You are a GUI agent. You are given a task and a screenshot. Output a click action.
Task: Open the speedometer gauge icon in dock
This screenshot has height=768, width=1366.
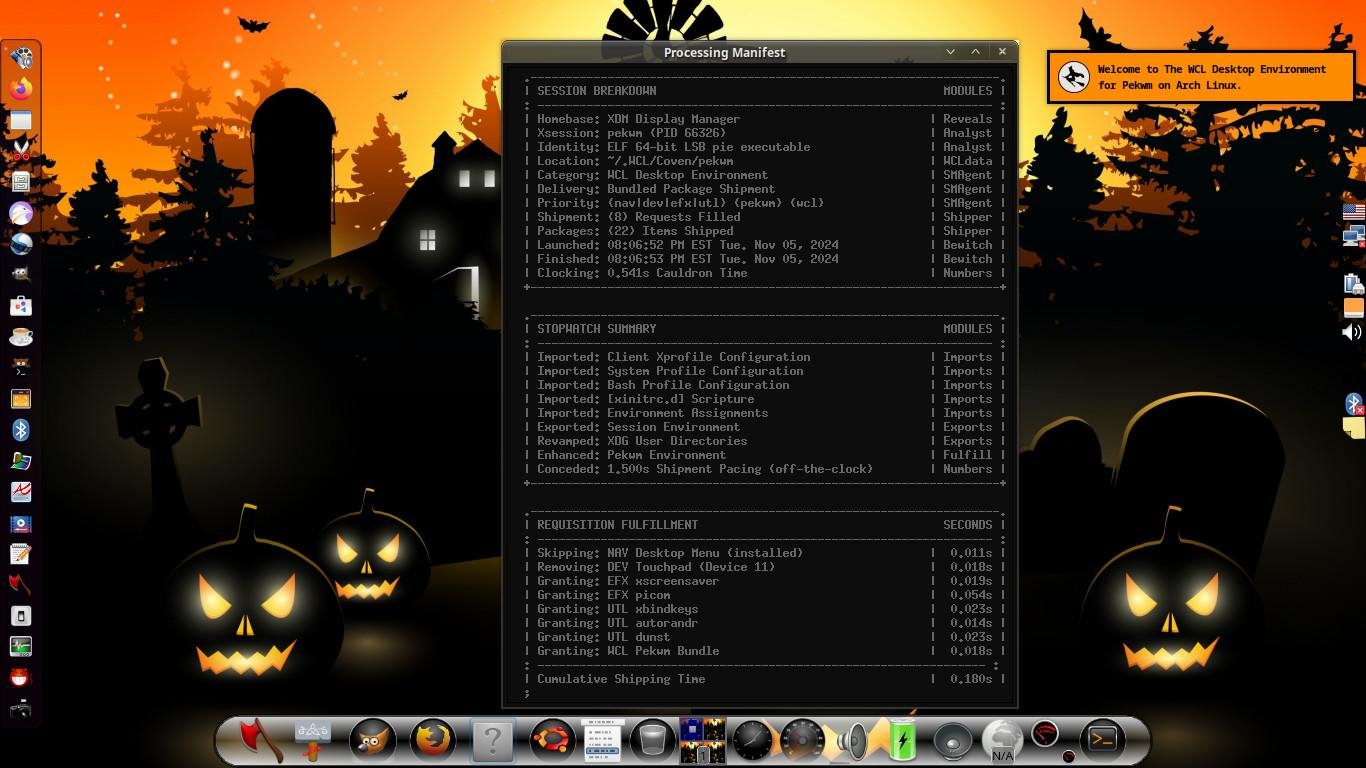tap(802, 741)
